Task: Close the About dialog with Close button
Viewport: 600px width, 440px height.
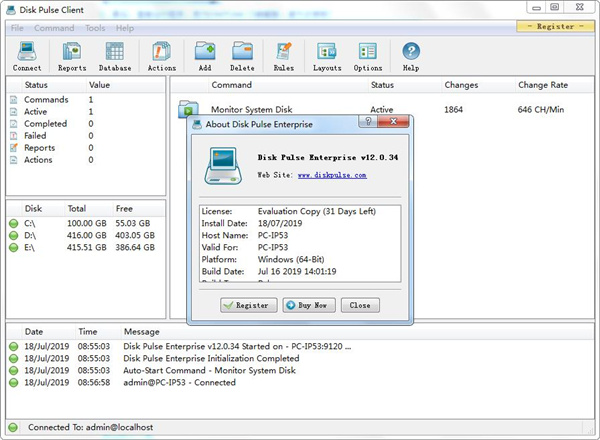Action: click(360, 305)
